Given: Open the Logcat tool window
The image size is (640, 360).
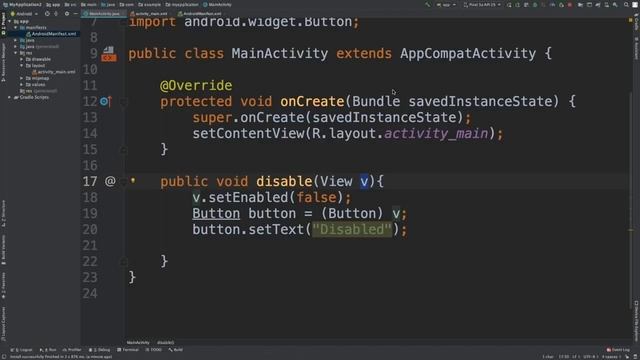Looking at the screenshot, I should point(21,350).
